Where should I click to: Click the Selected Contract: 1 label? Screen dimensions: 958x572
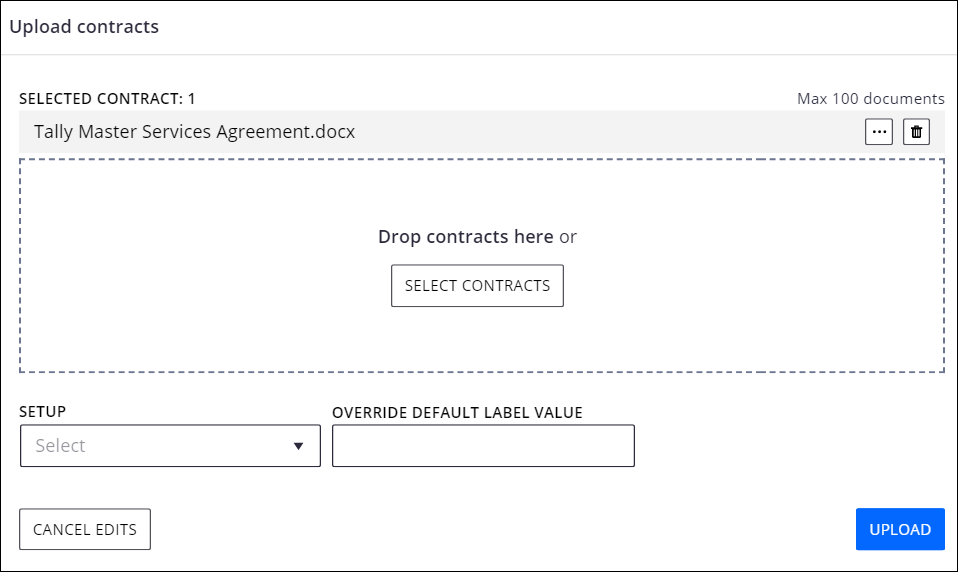(x=107, y=99)
